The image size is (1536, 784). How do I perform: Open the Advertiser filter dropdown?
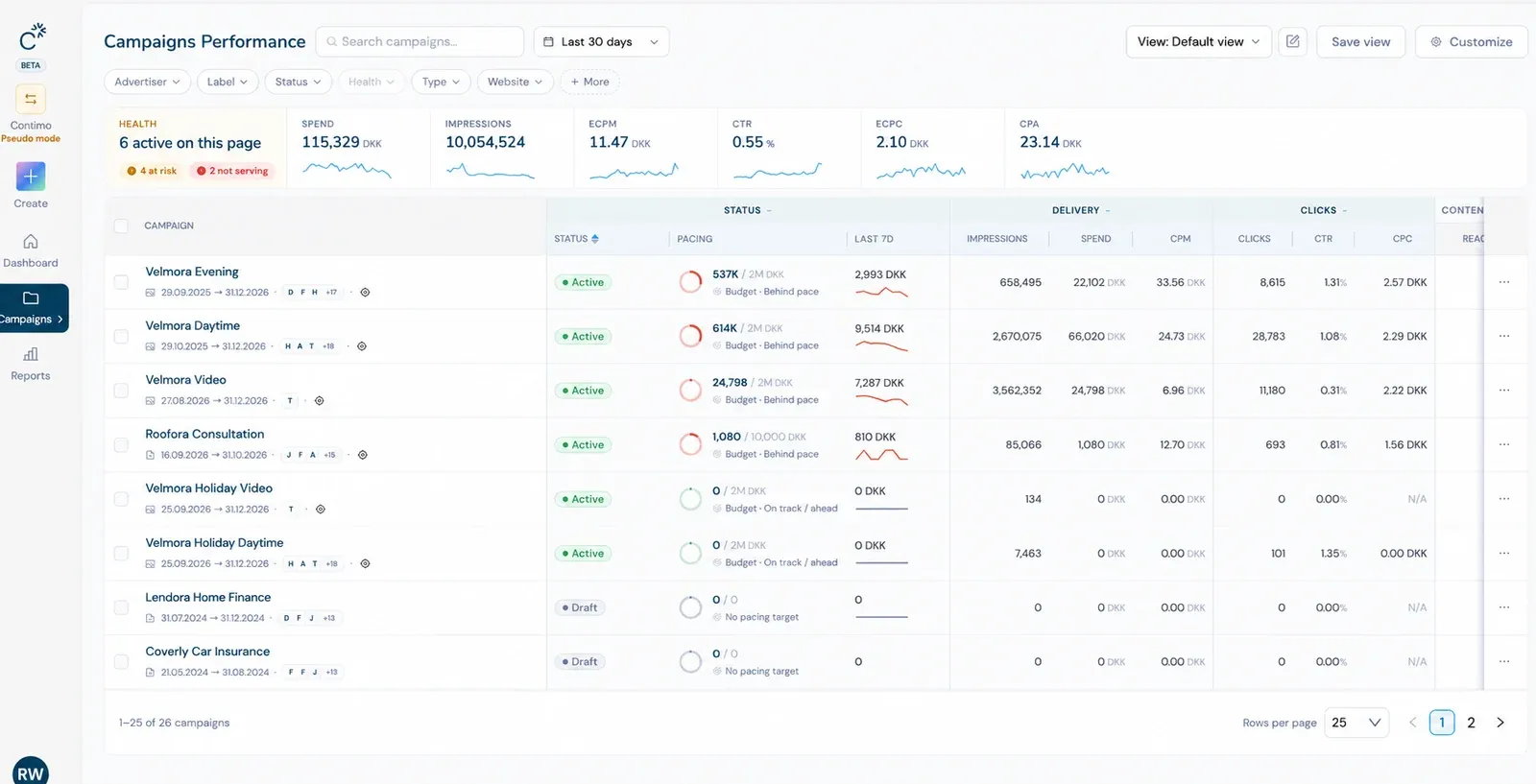(147, 82)
